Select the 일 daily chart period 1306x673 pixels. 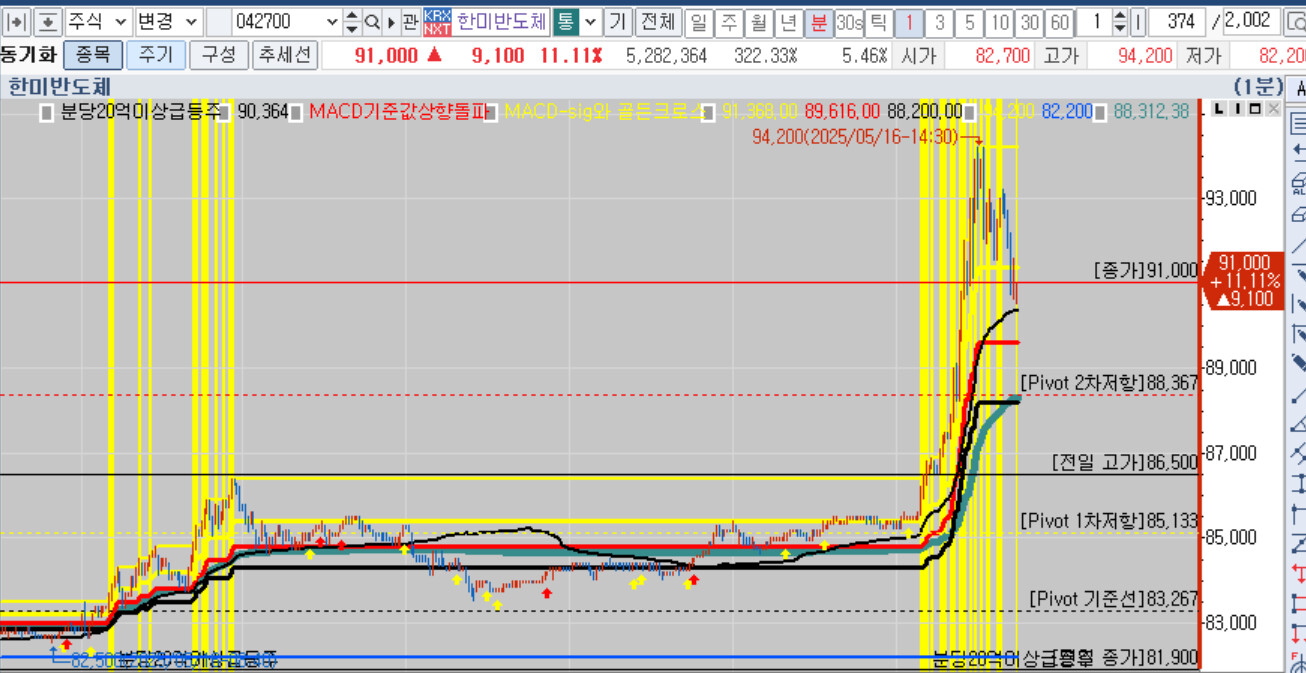pyautogui.click(x=698, y=21)
